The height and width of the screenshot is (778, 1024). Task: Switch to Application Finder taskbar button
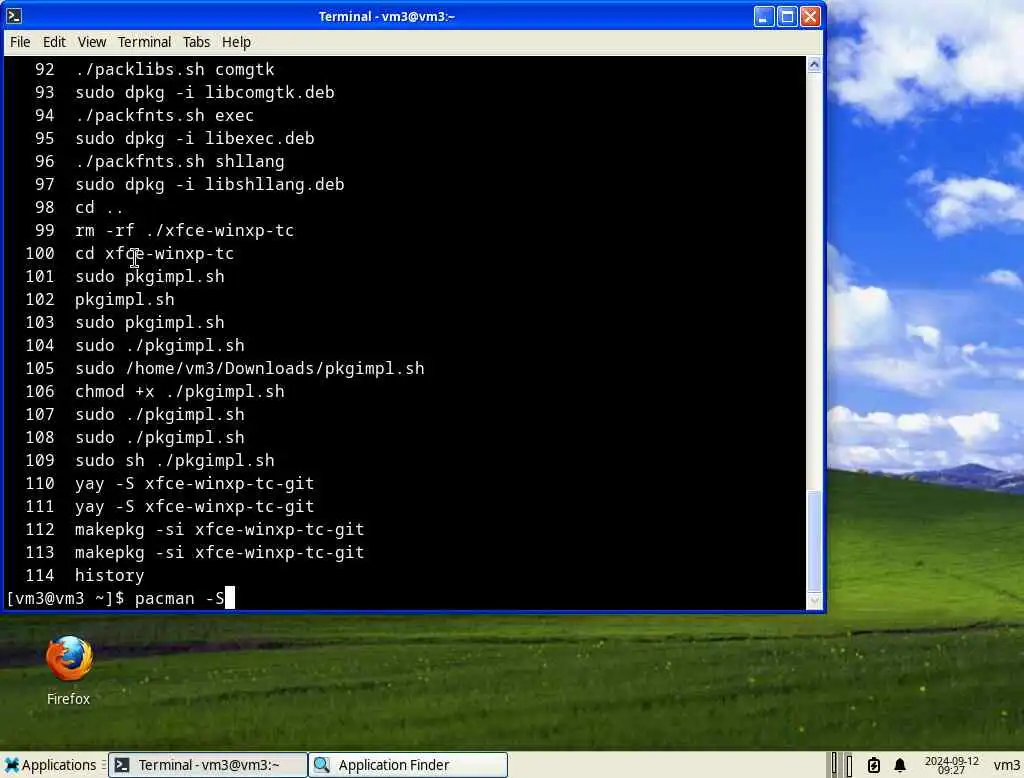pos(408,765)
